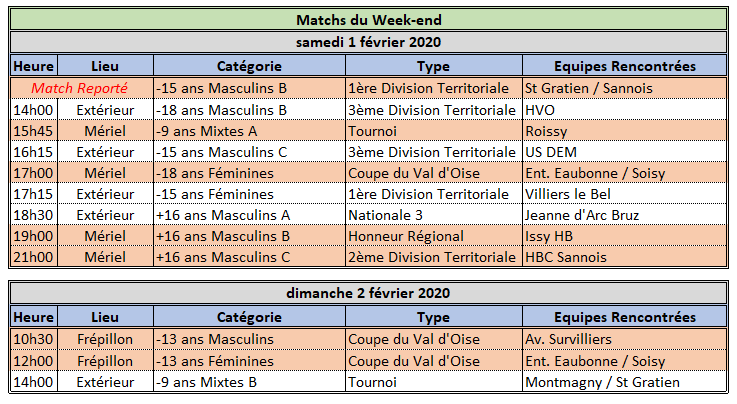Click the 15h45 time cell
Viewport: 737px width, 404px height.
pos(34,131)
